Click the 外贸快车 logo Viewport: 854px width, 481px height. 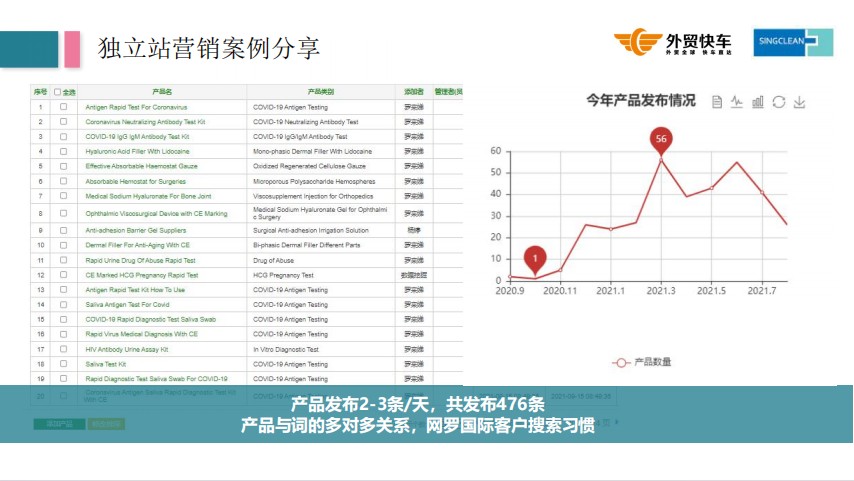[x=673, y=42]
